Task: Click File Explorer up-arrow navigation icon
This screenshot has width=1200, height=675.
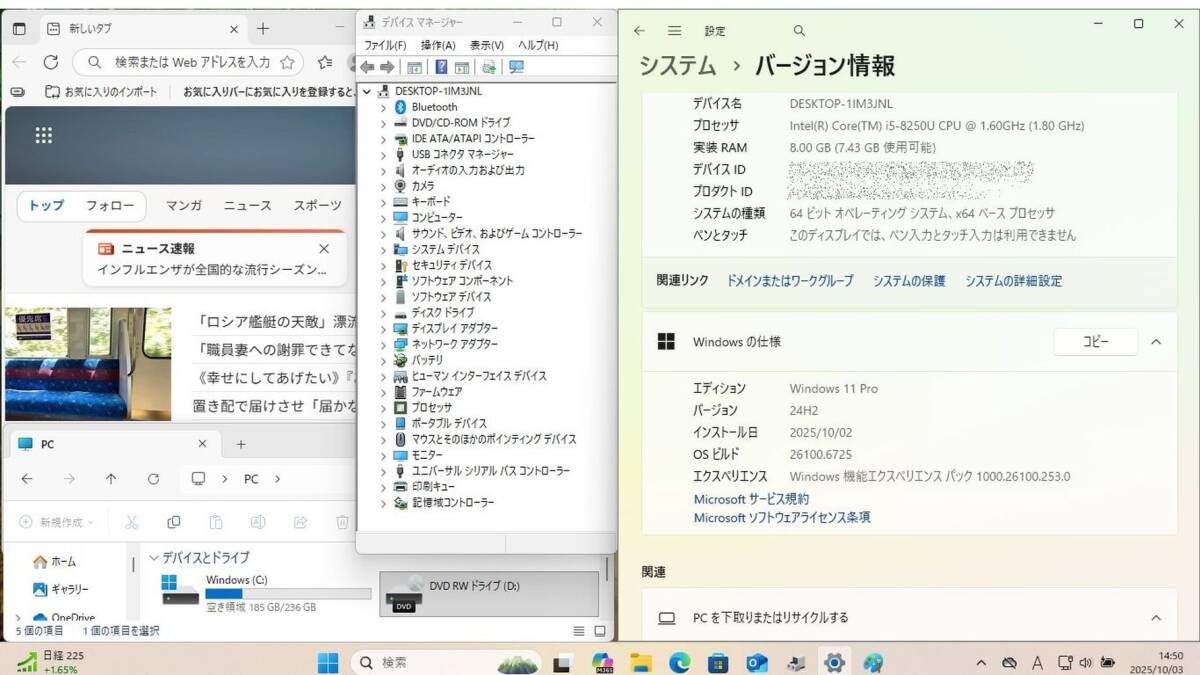Action: (111, 479)
